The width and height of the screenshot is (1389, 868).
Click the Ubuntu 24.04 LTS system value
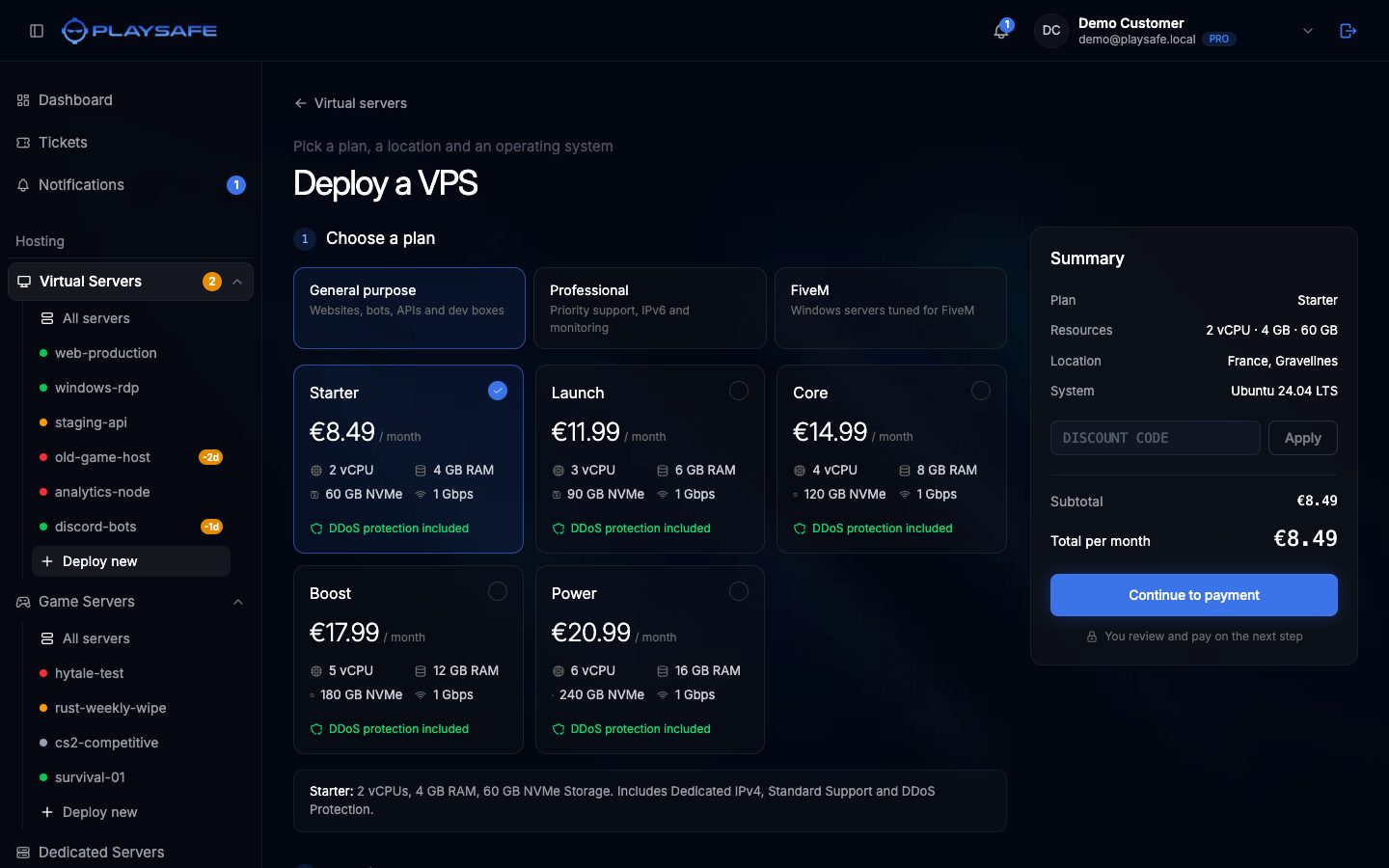(1284, 391)
